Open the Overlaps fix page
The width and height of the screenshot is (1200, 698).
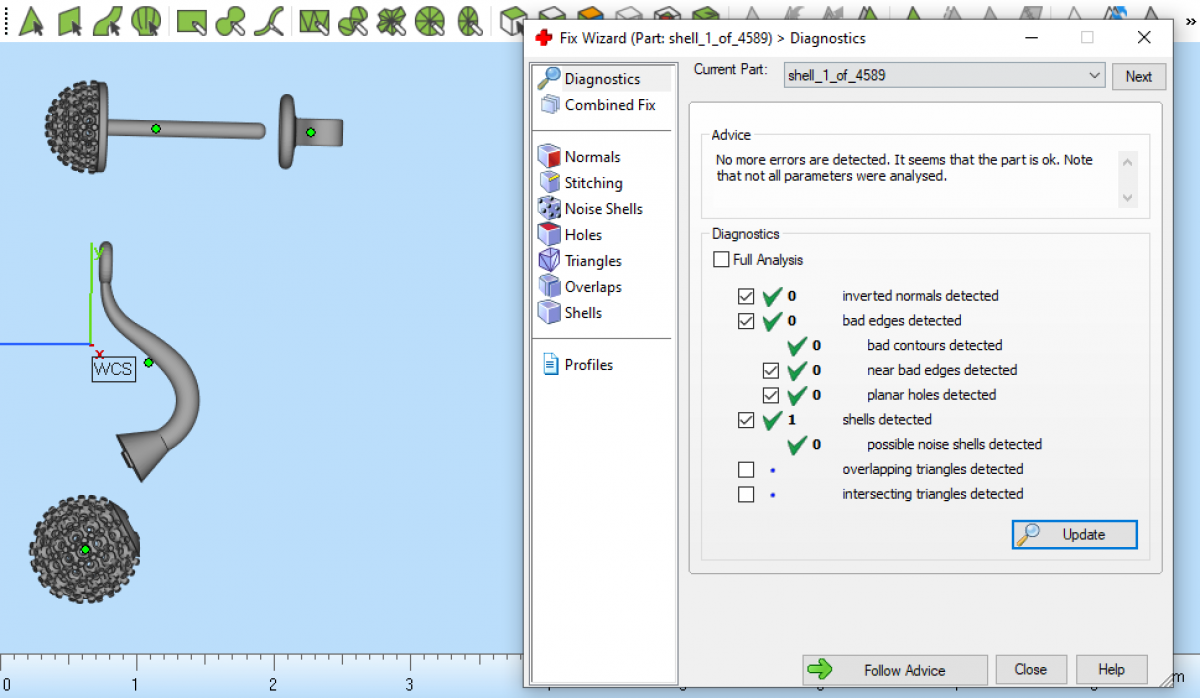click(x=592, y=287)
